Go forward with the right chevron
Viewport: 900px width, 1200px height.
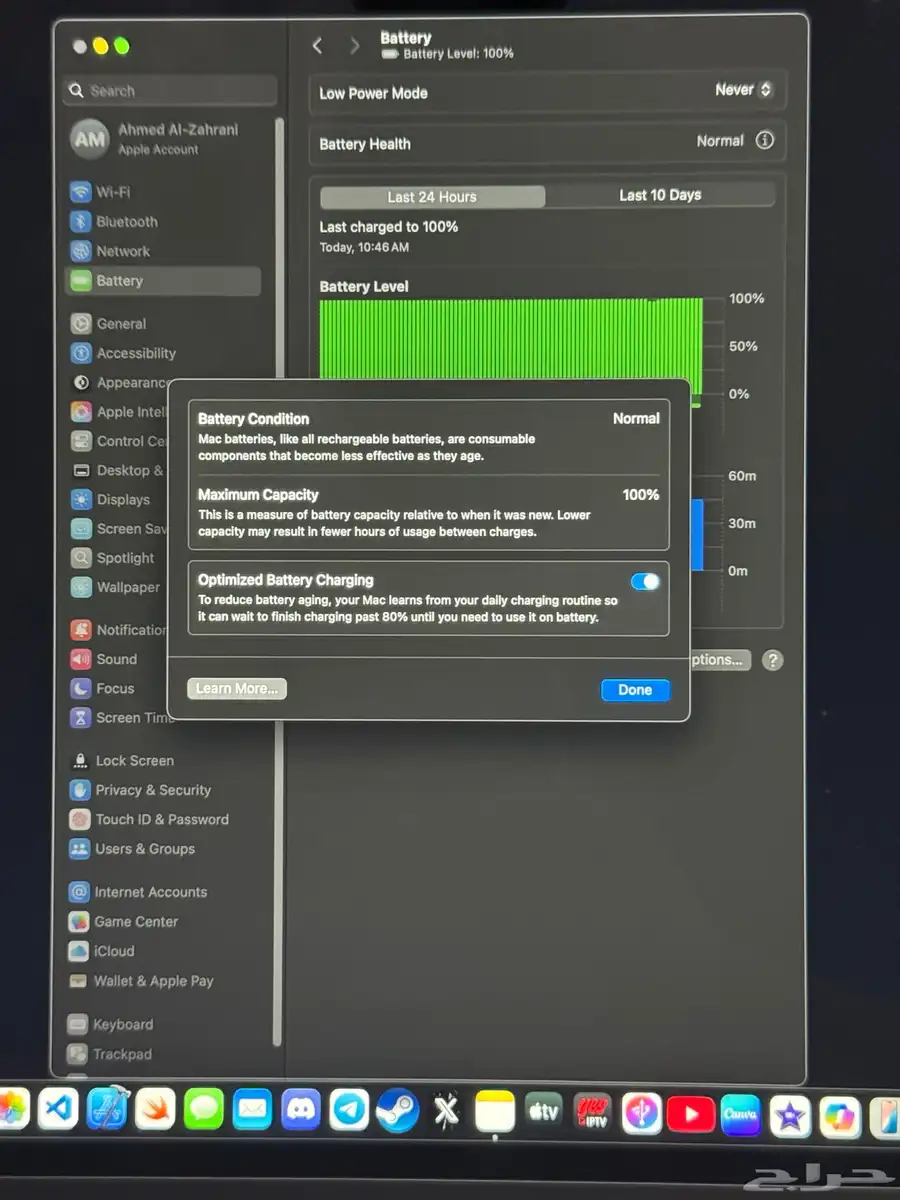click(354, 45)
